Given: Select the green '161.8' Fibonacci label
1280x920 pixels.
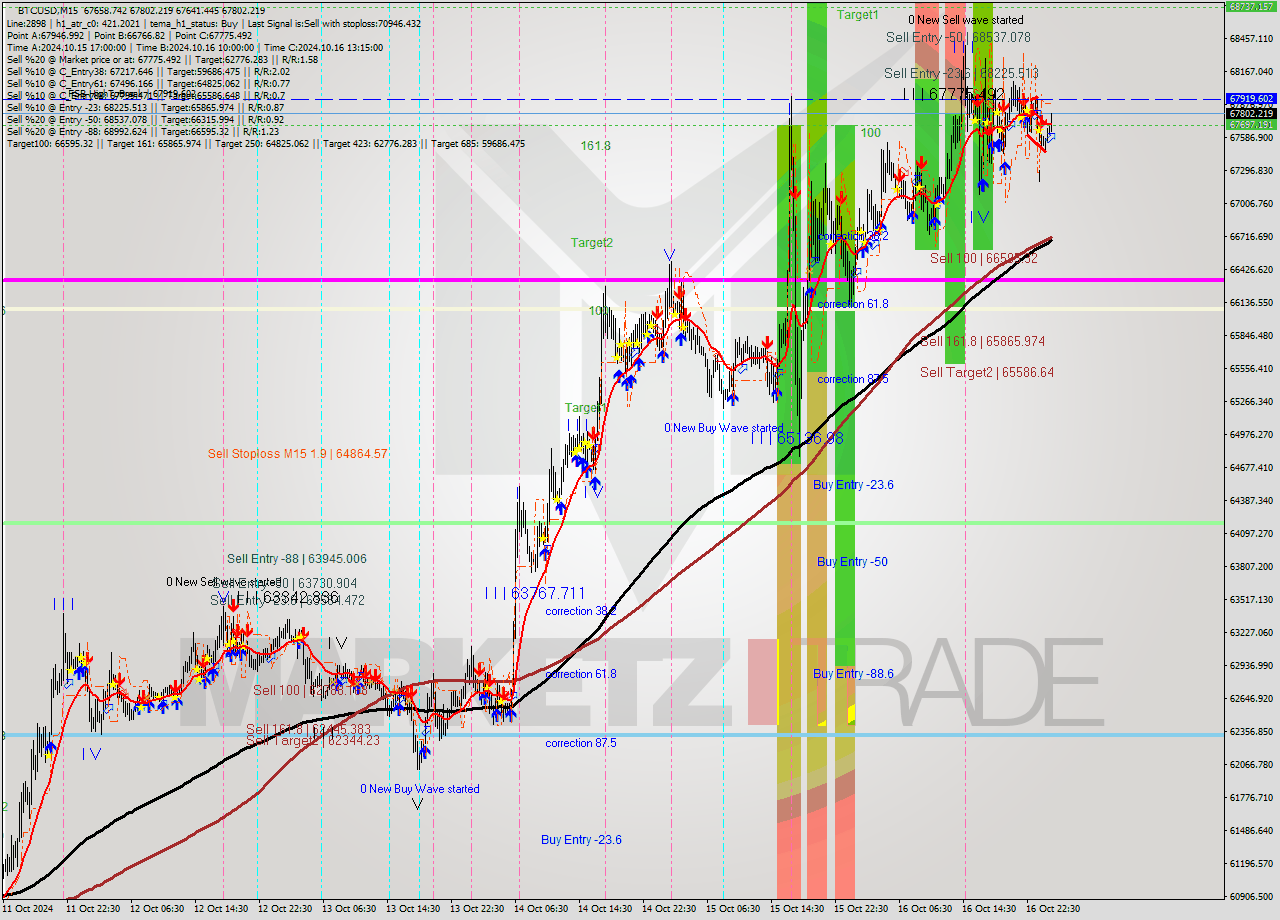Looking at the screenshot, I should point(595,146).
